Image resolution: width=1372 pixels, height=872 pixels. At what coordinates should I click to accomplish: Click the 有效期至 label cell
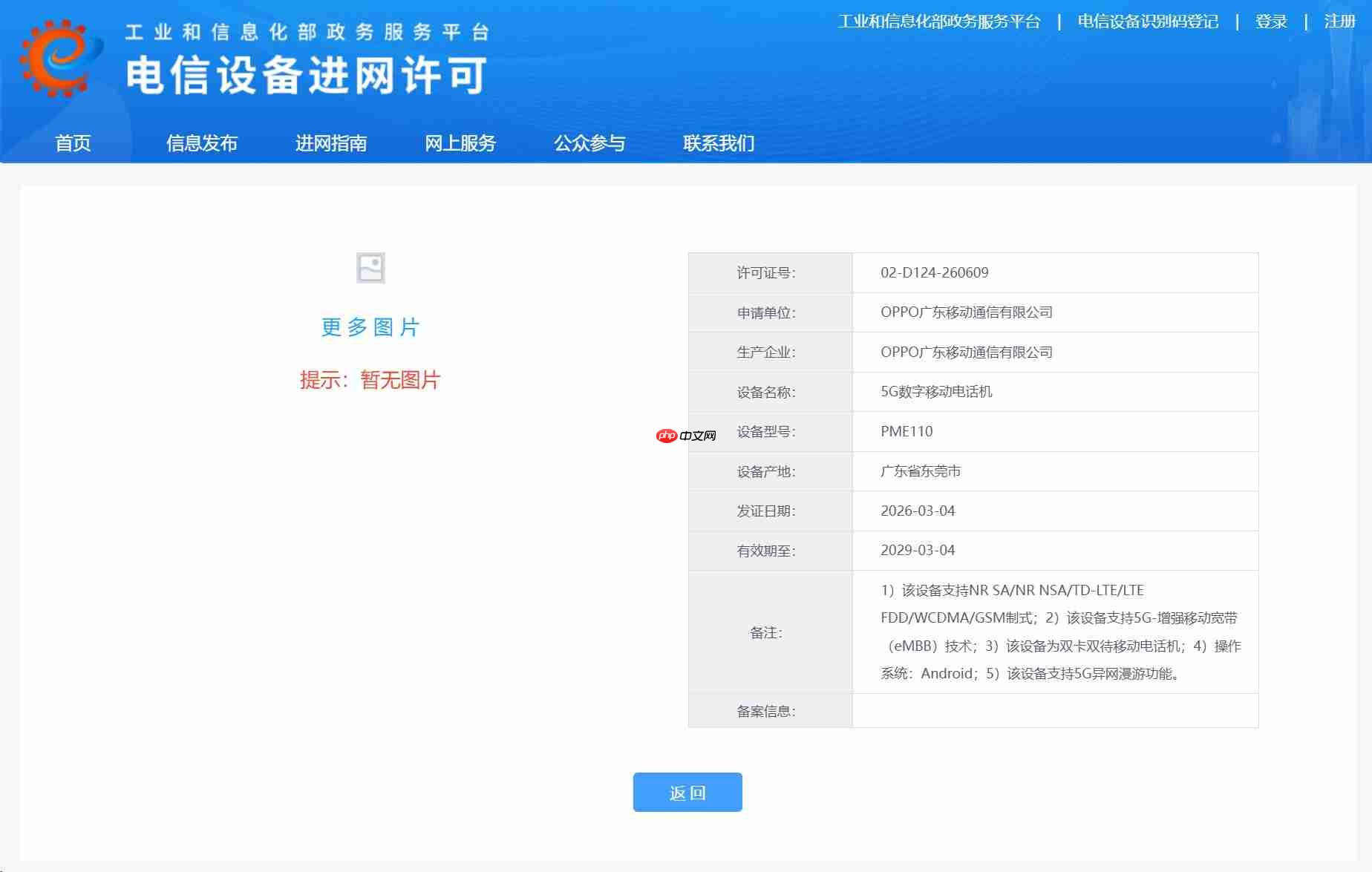(x=770, y=551)
